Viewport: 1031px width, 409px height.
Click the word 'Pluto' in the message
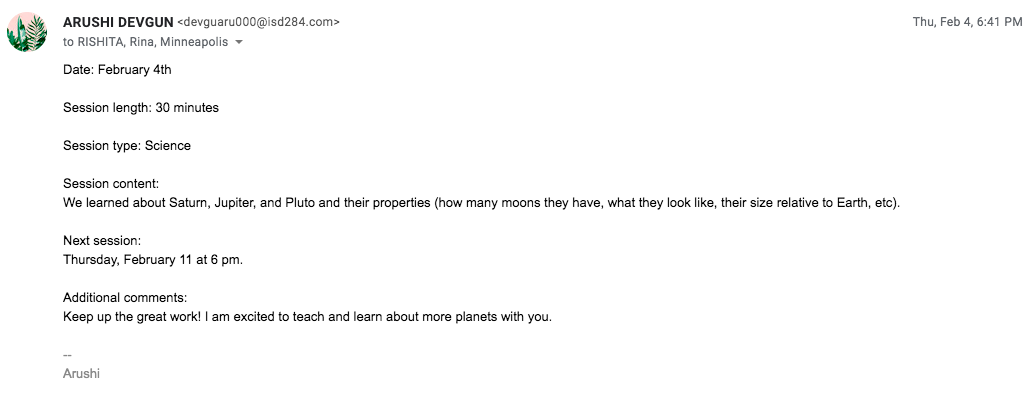click(301, 203)
